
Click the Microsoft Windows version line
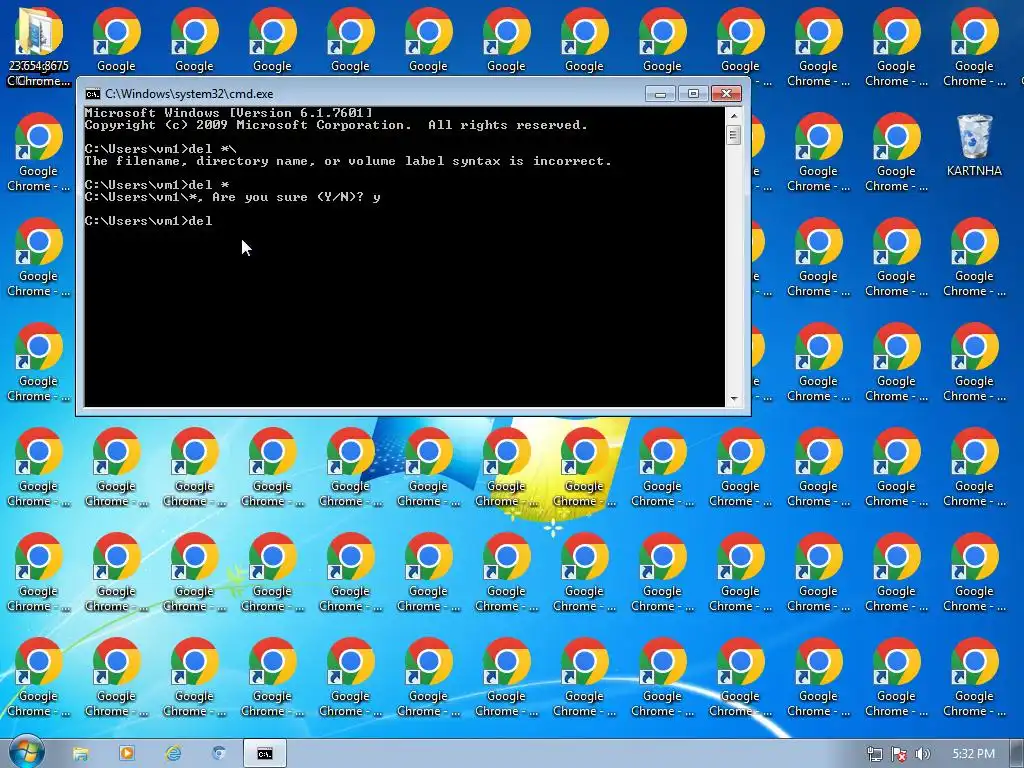coord(229,113)
